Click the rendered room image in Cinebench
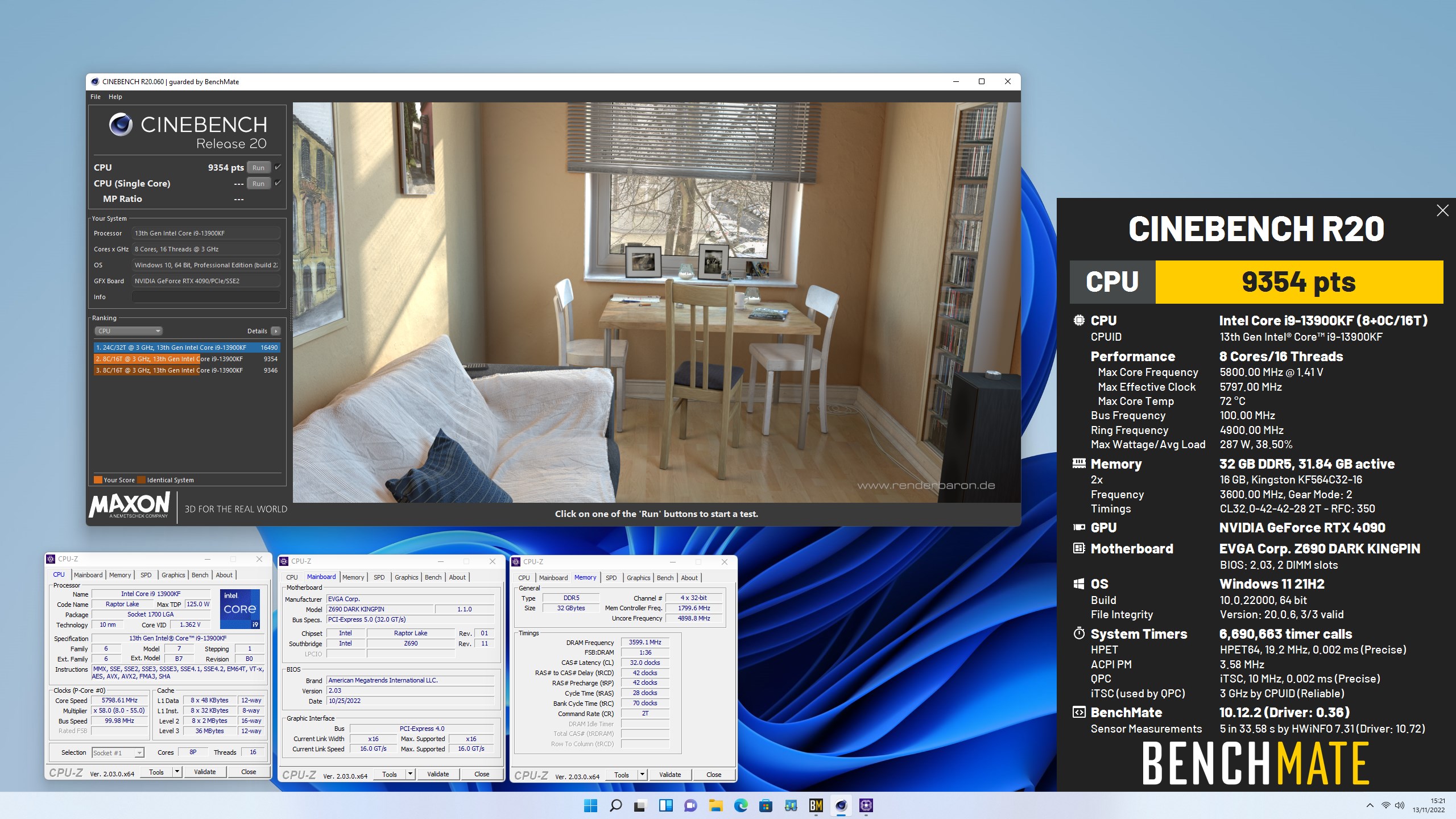This screenshot has width=1456, height=819. point(656,302)
